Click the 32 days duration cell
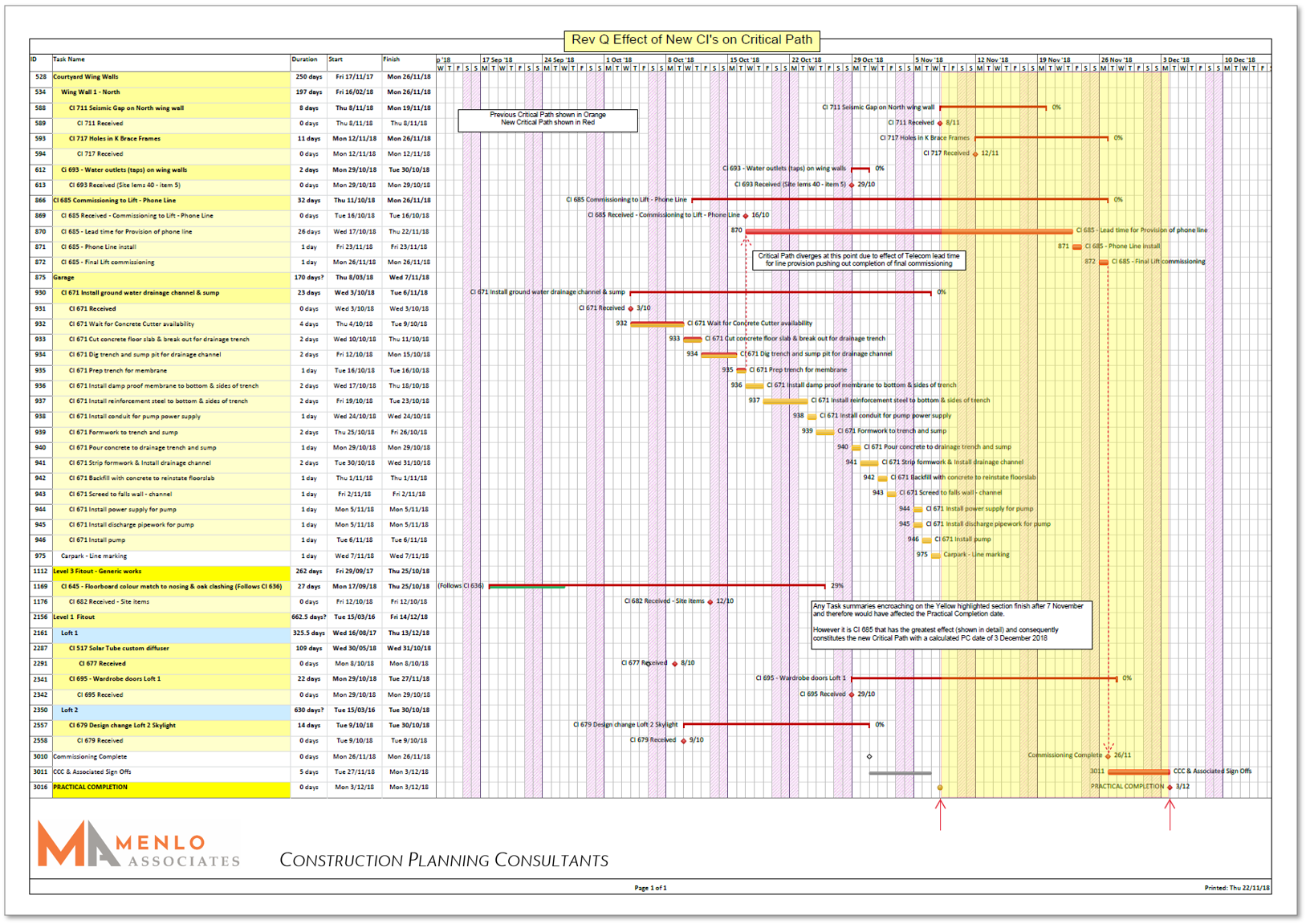Screen dimensions: 1306x924 [309, 201]
